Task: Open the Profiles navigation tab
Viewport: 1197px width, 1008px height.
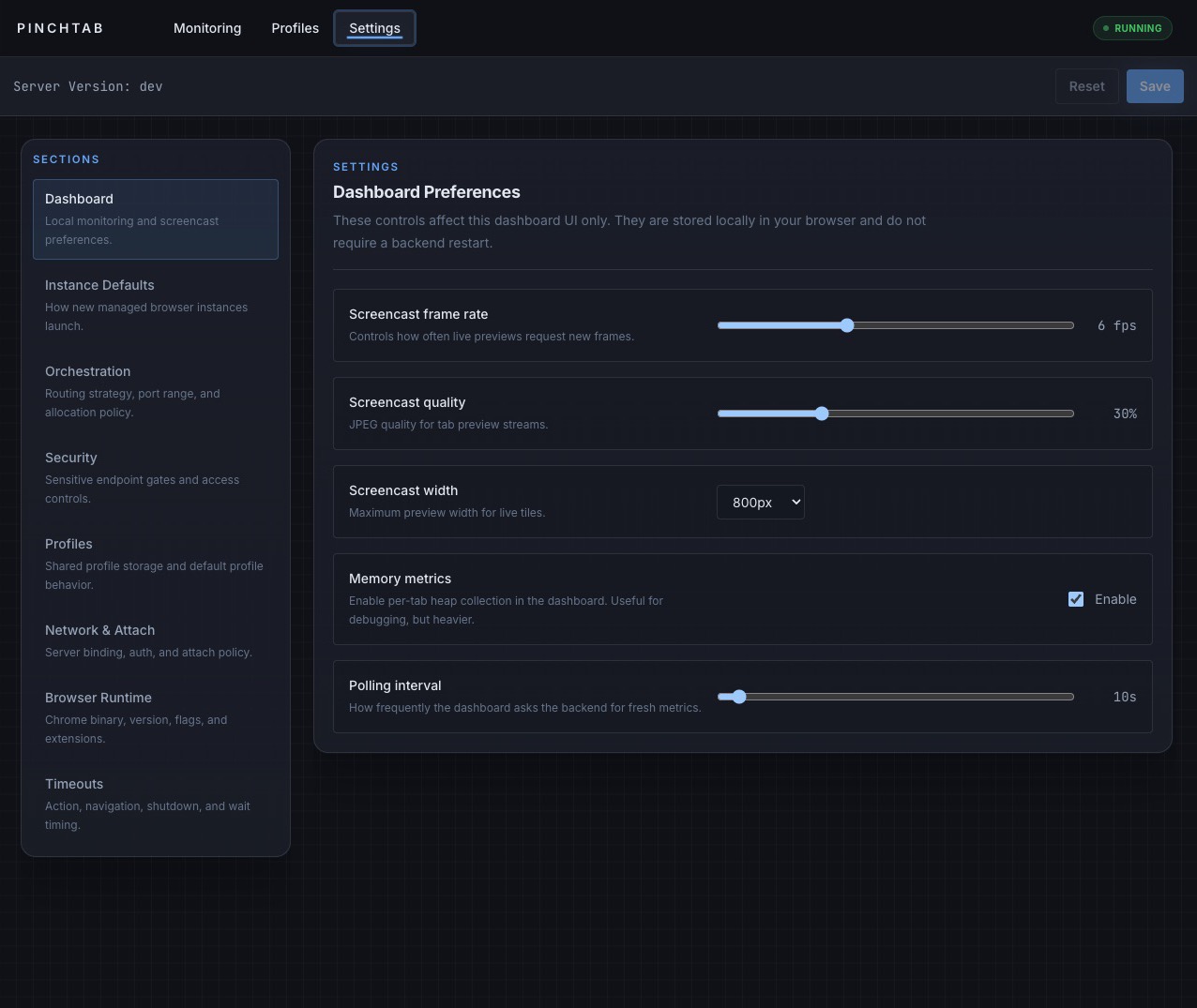Action: click(x=295, y=28)
